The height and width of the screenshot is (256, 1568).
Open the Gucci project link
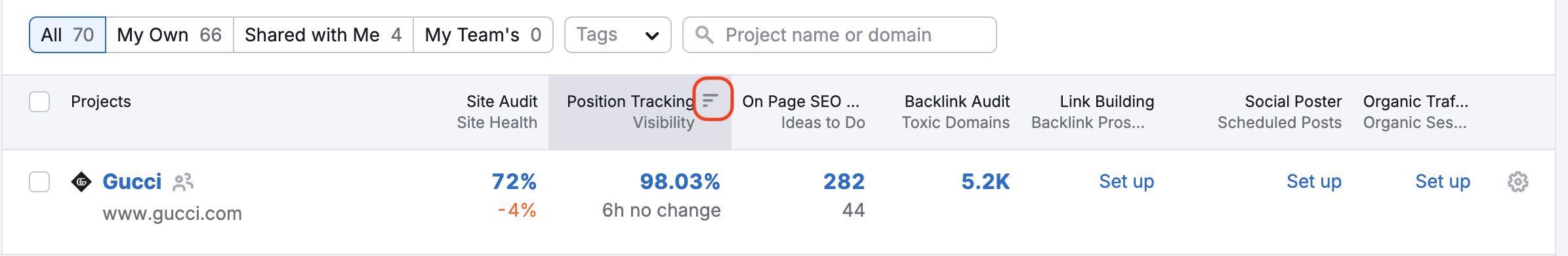(132, 182)
